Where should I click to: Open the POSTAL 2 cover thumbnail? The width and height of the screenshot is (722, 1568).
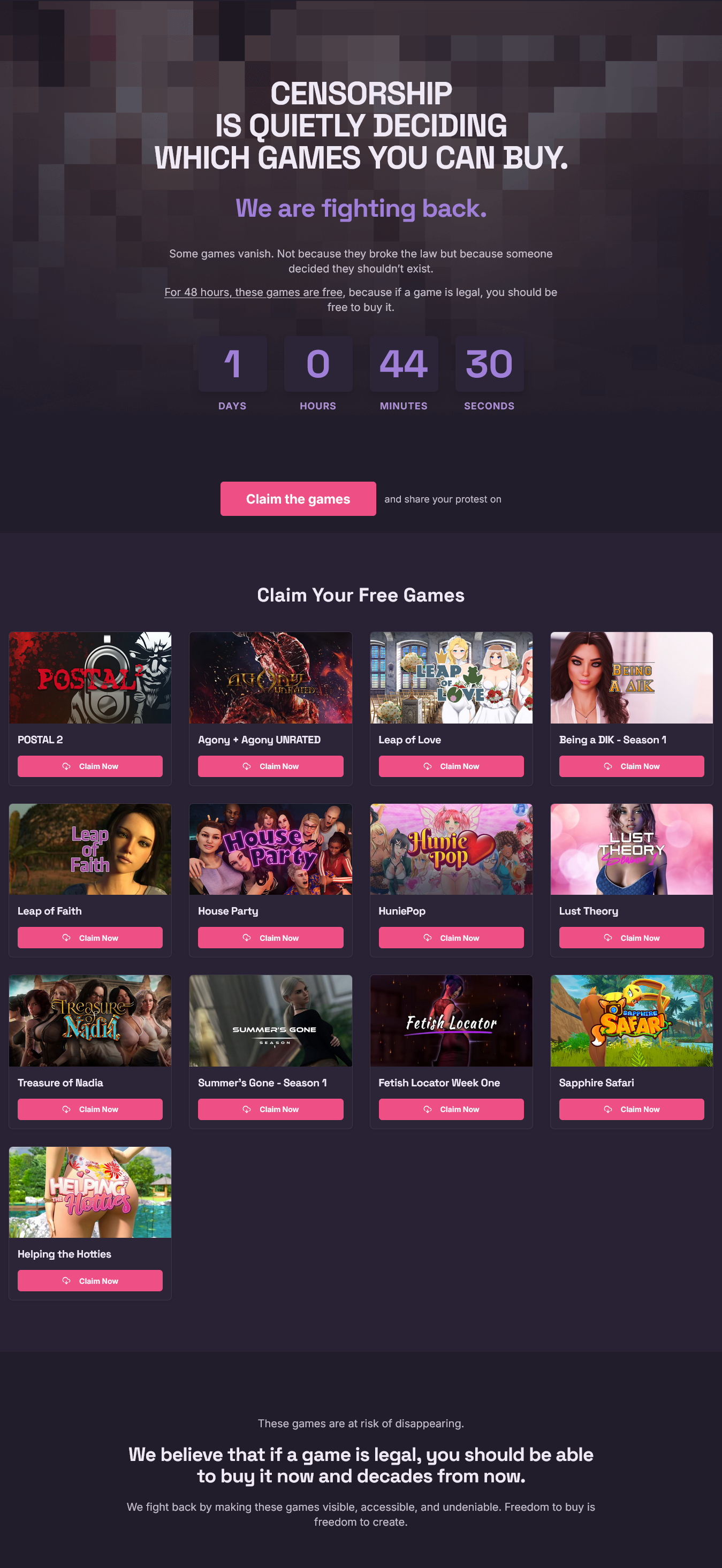90,678
